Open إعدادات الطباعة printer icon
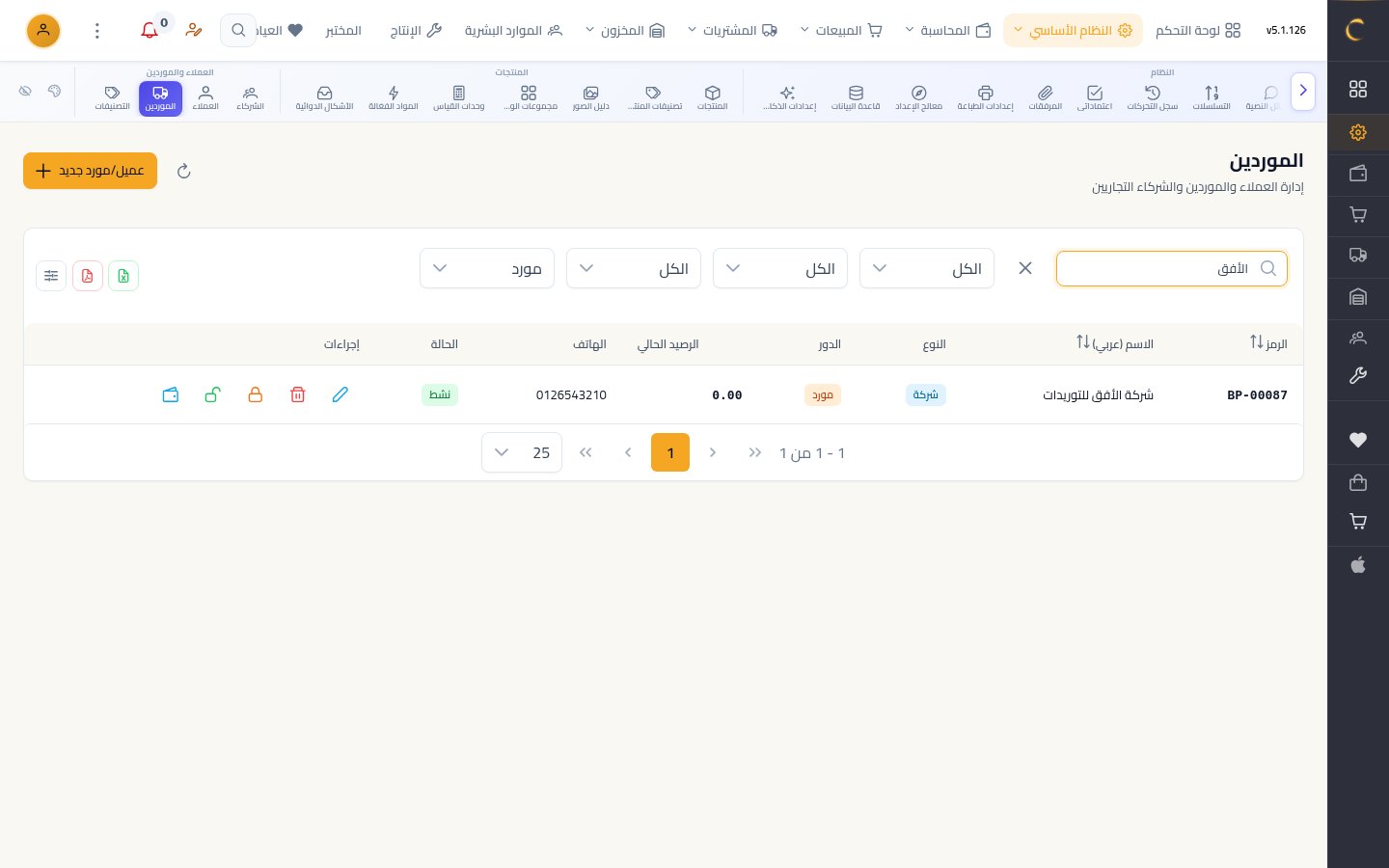This screenshot has height=868, width=1389. pos(985,97)
